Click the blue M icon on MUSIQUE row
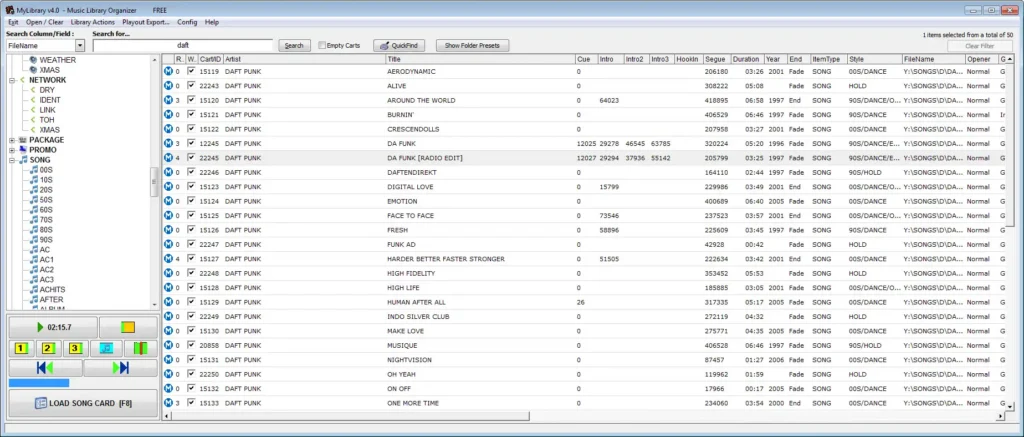The image size is (1024, 437). pos(168,345)
